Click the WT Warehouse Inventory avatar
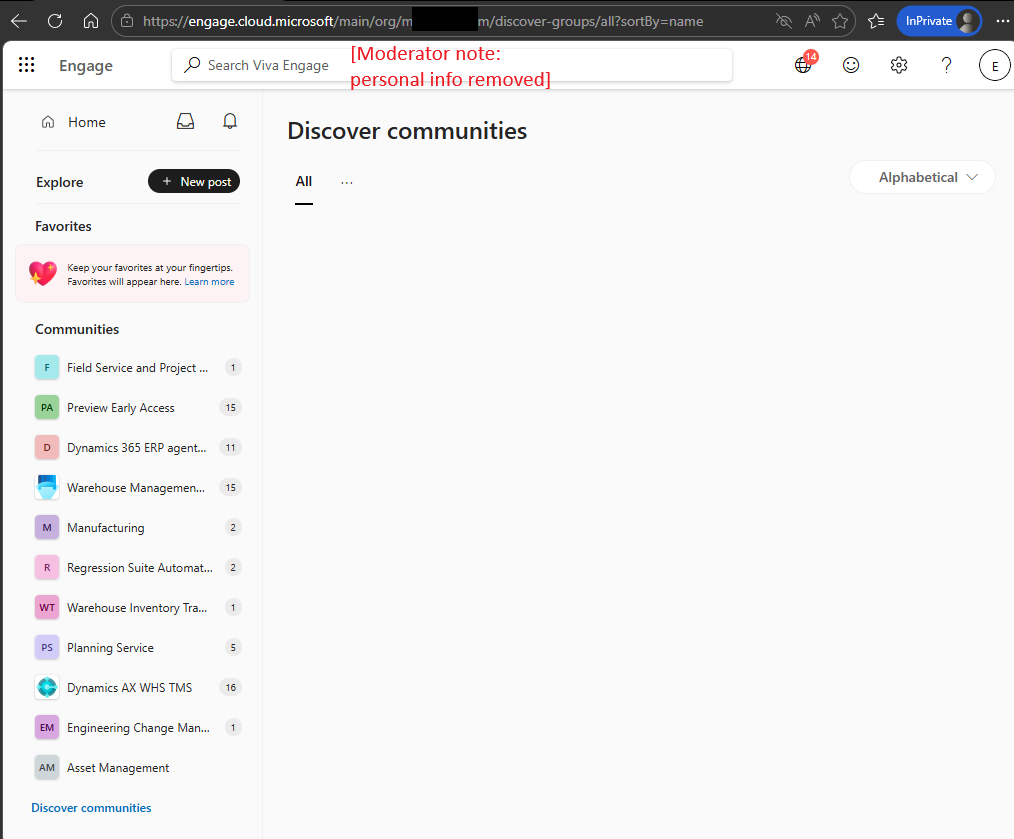The height and width of the screenshot is (839, 1014). [x=47, y=608]
